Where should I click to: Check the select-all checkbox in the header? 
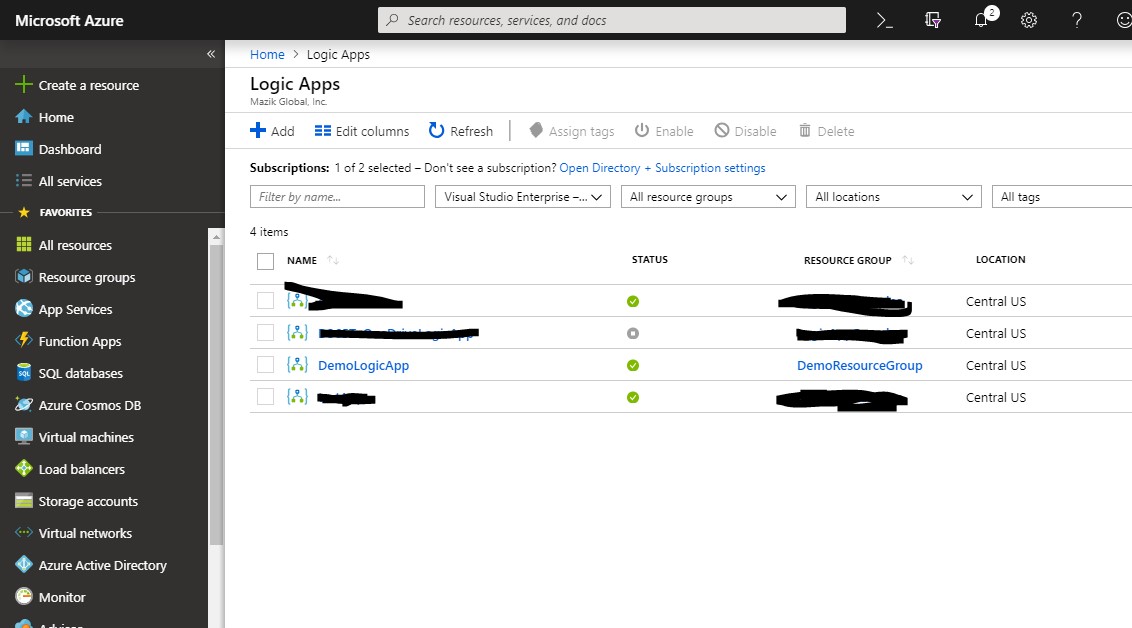265,260
